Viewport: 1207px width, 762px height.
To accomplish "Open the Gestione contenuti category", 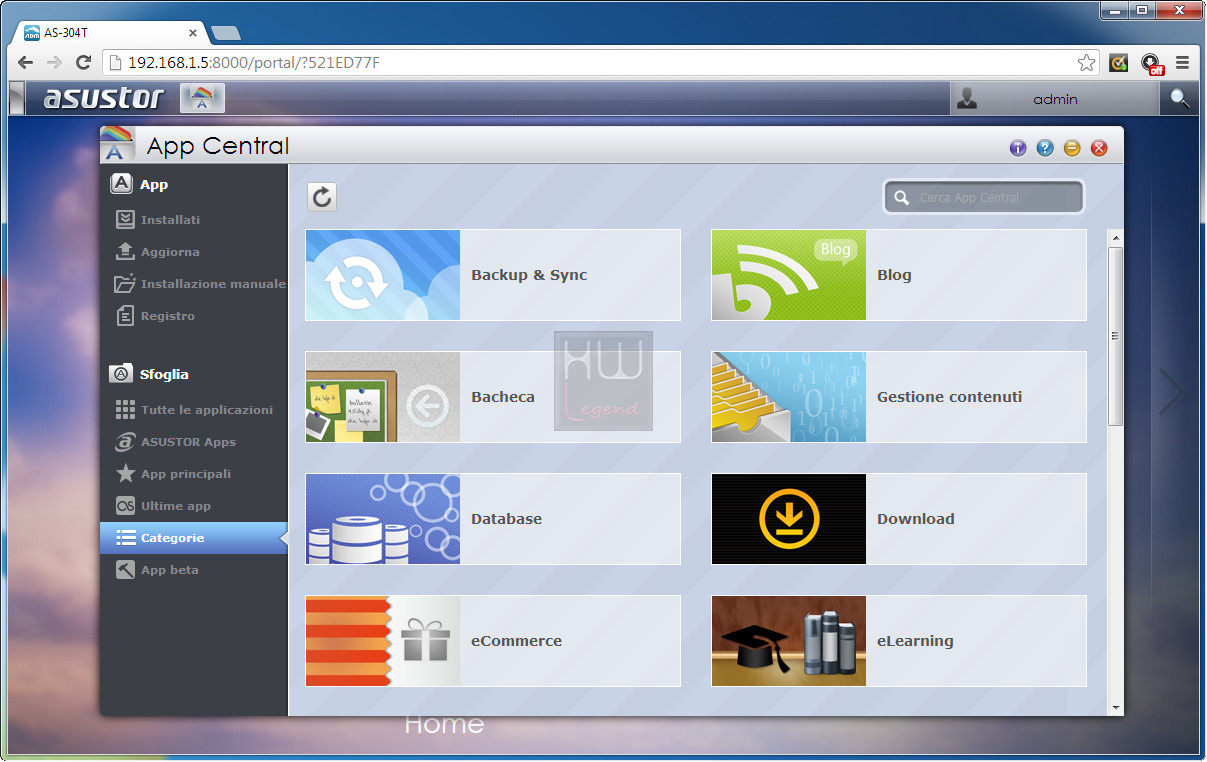I will pyautogui.click(x=899, y=397).
